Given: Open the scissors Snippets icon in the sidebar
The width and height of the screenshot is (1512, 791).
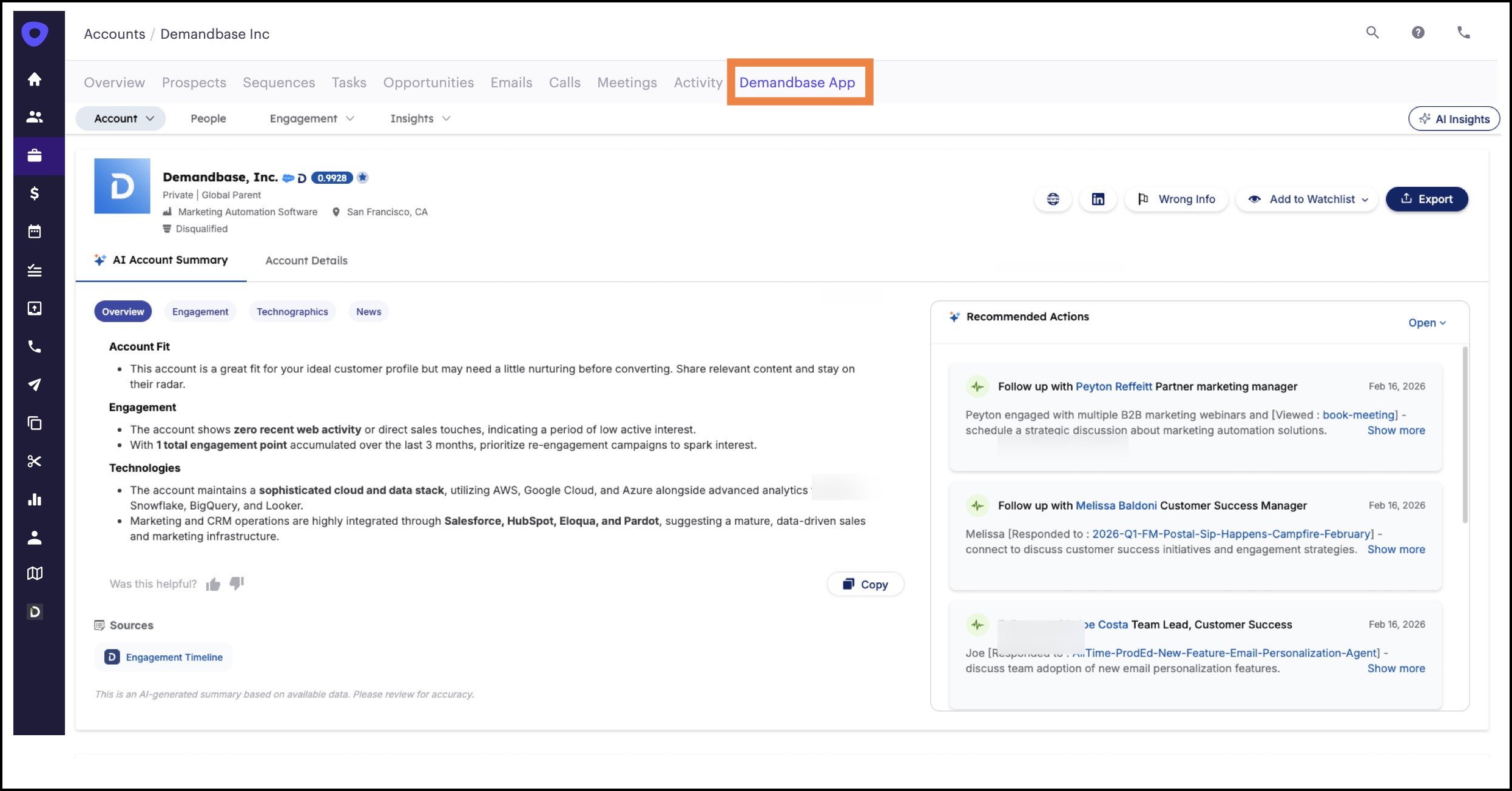Looking at the screenshot, I should point(35,461).
